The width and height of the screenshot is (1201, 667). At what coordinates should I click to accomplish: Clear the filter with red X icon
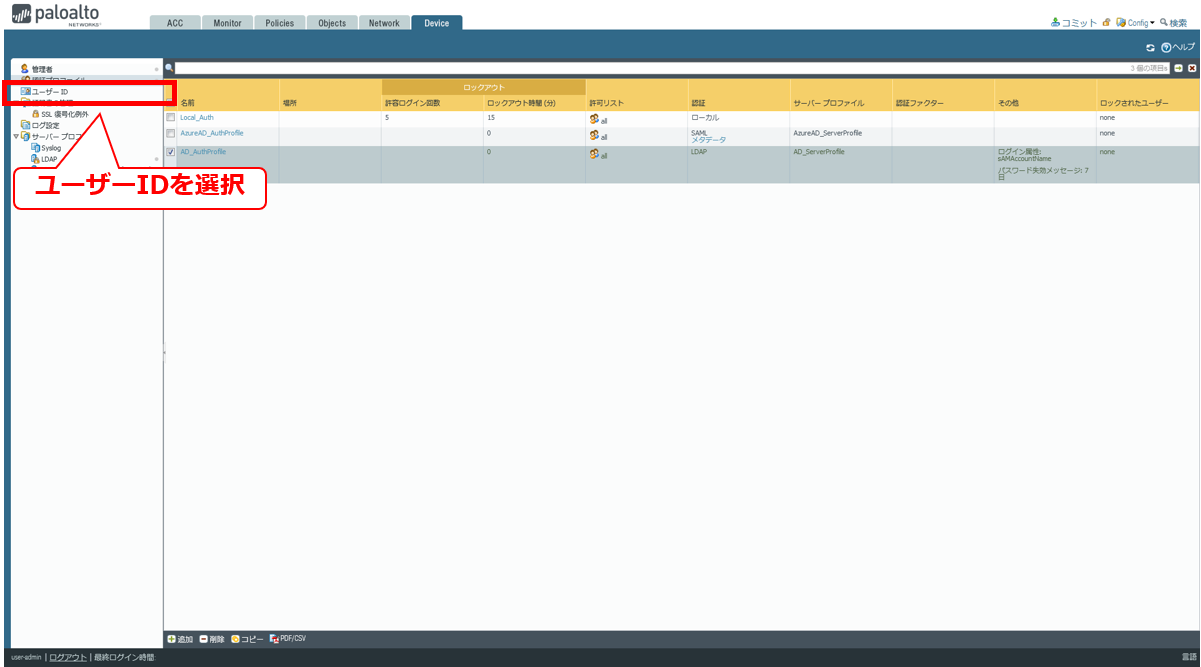(x=1192, y=68)
